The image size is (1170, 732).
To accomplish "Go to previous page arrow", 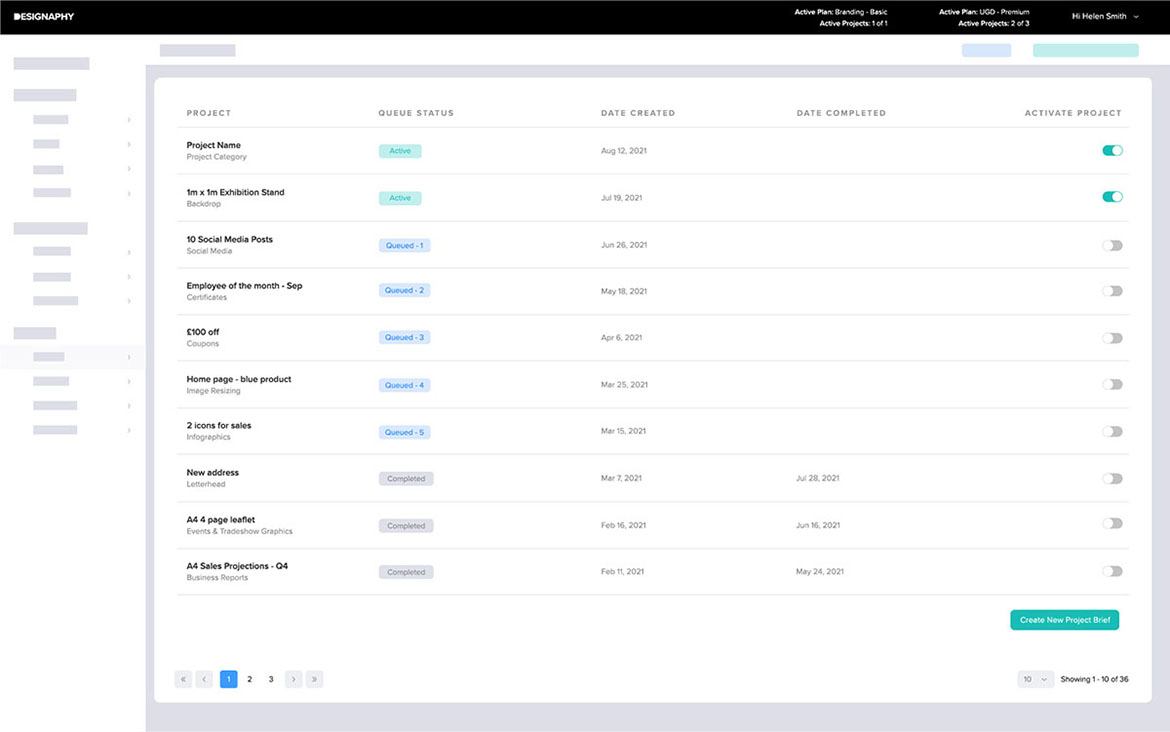I will [x=204, y=679].
